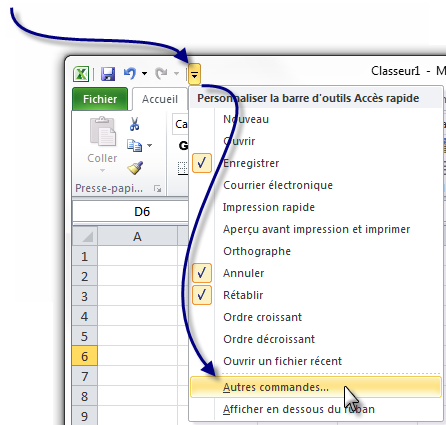Click the Excel application icon
This screenshot has height=425, width=446.
pos(81,74)
